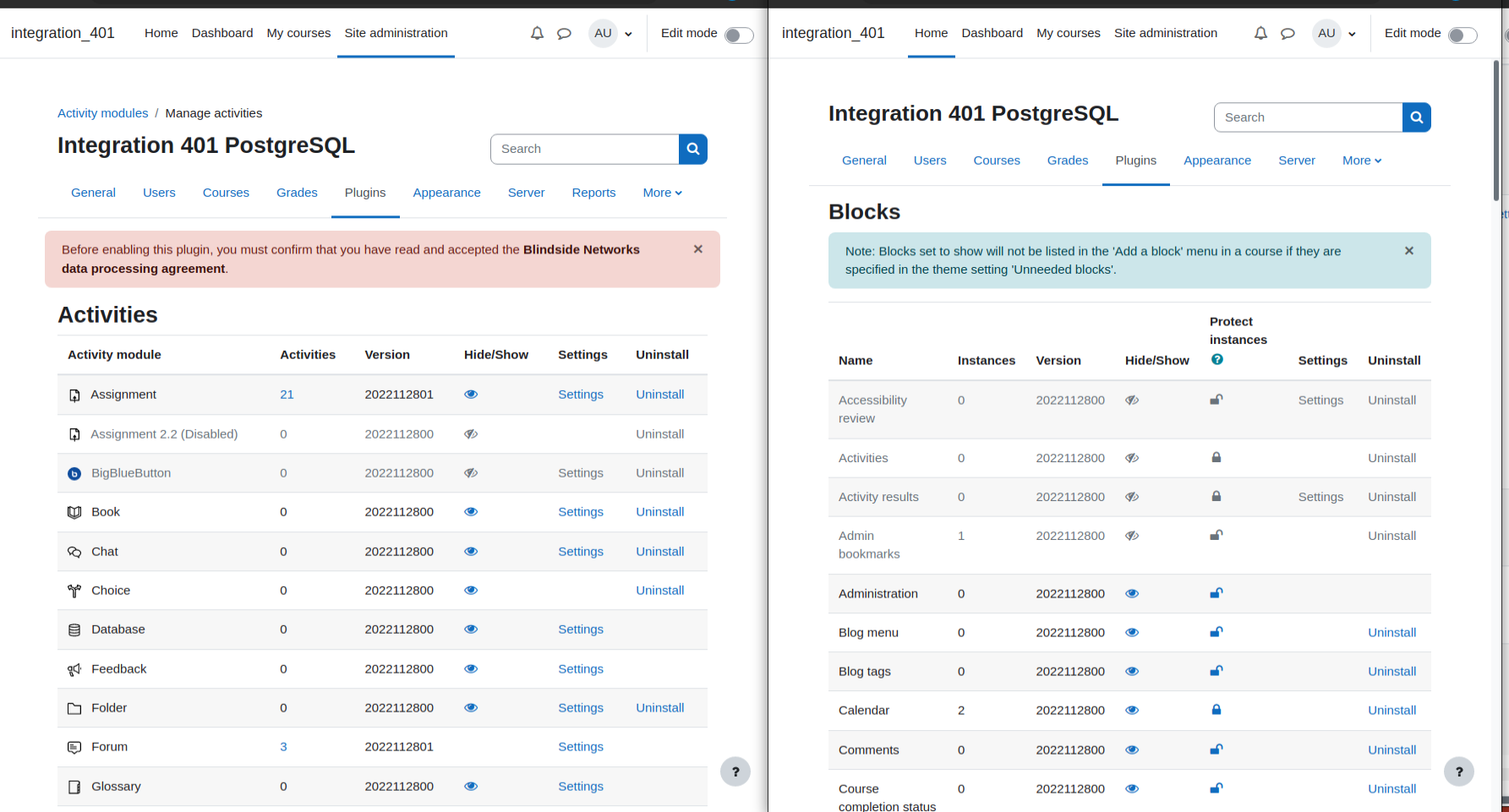Open Settings for Activity results block
The height and width of the screenshot is (812, 1509).
point(1320,497)
